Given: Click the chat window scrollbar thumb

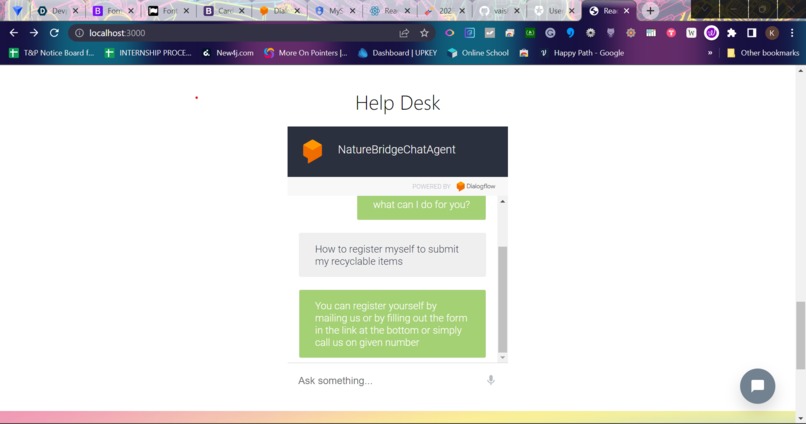Looking at the screenshot, I should pos(503,299).
